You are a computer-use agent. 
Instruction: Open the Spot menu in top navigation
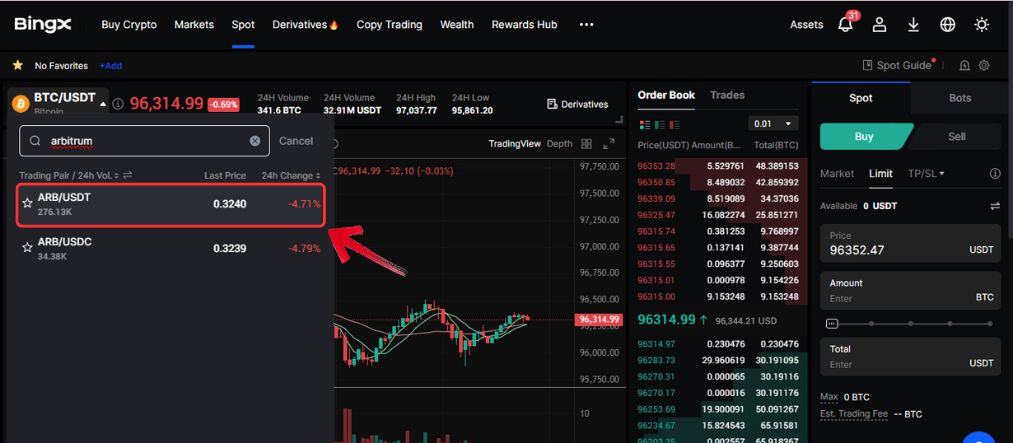coord(243,25)
